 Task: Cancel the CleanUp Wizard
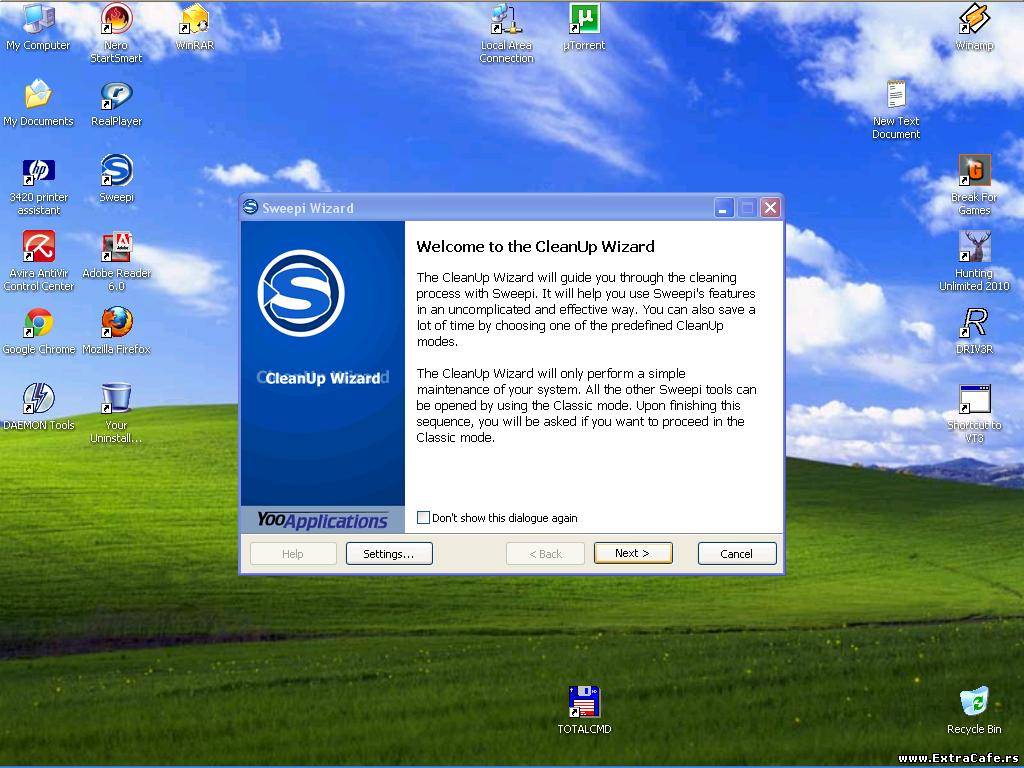coord(737,554)
